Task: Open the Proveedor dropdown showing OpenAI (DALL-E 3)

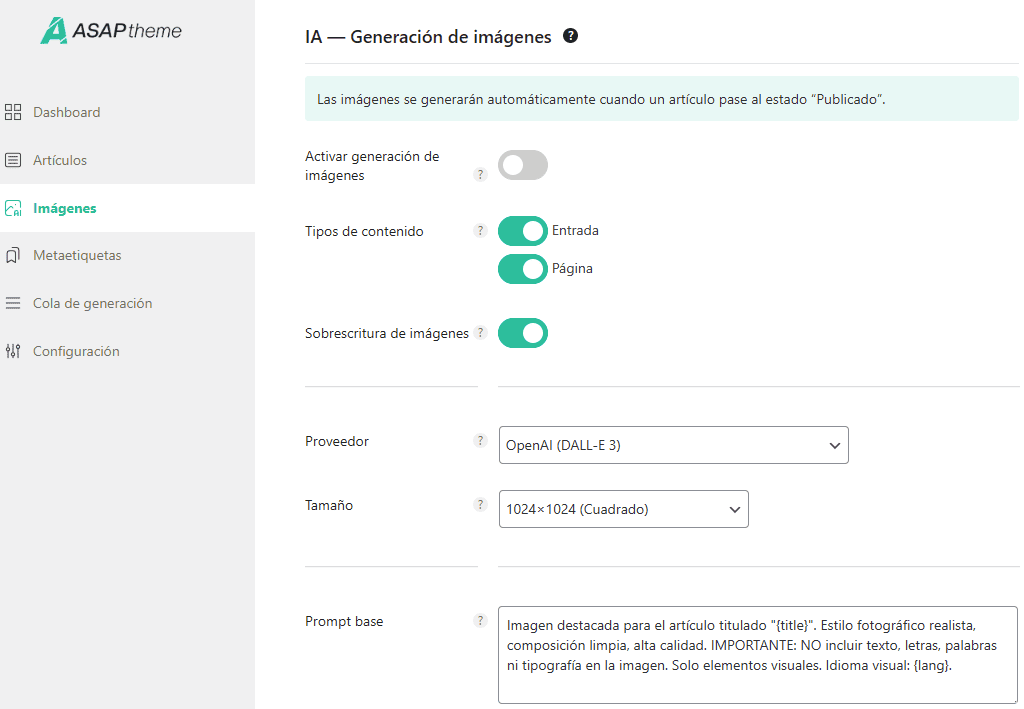Action: pos(673,445)
